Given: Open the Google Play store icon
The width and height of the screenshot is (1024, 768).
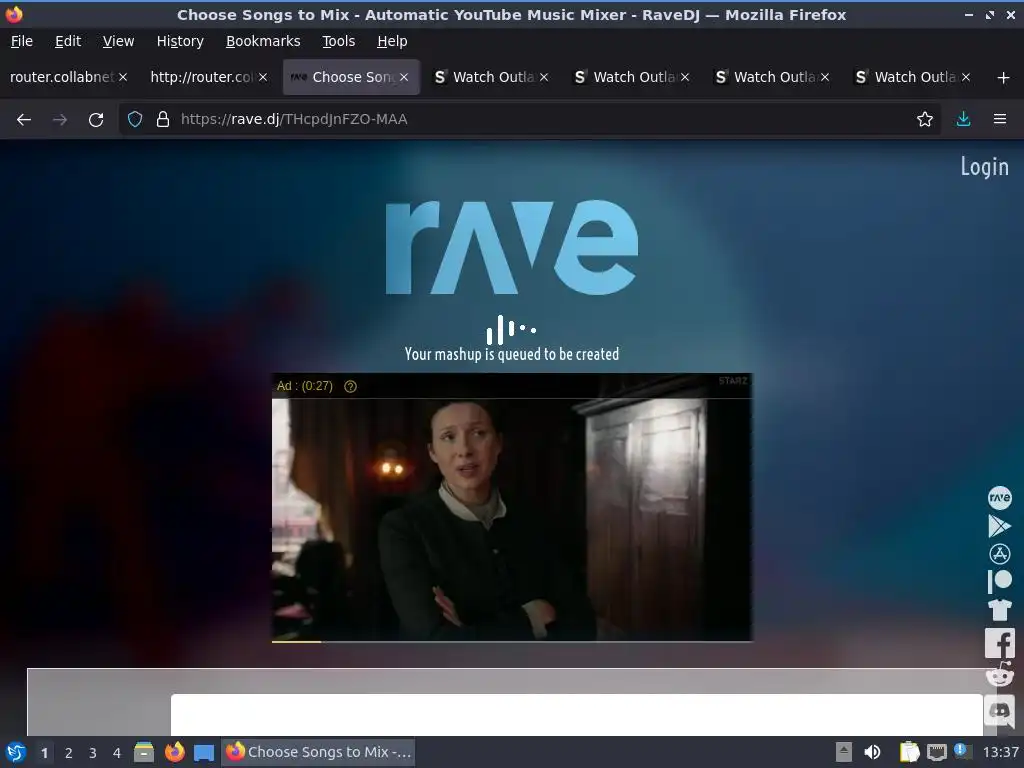Looking at the screenshot, I should tap(999, 526).
